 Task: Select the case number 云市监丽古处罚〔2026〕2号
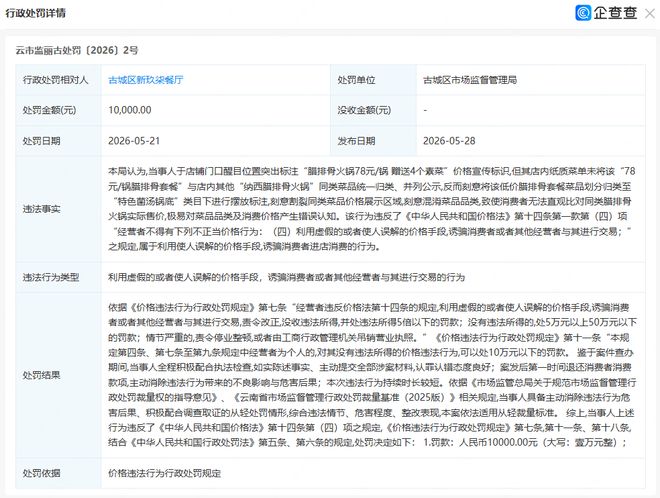click(x=77, y=50)
